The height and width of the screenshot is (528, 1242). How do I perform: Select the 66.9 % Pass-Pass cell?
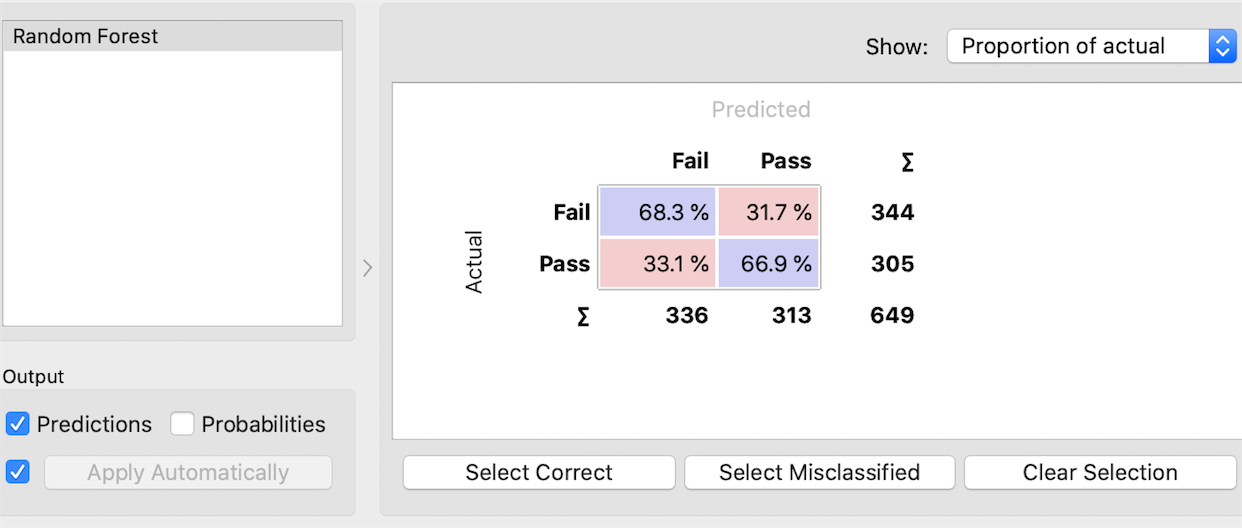click(x=769, y=264)
